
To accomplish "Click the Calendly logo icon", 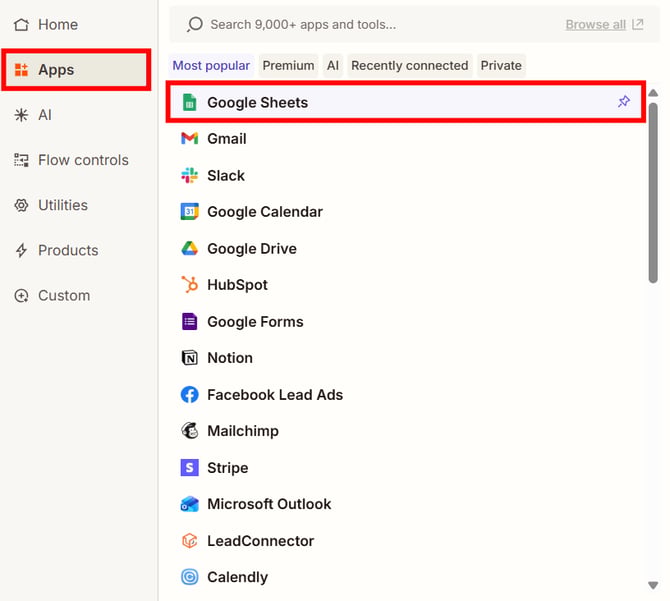I will [x=190, y=578].
